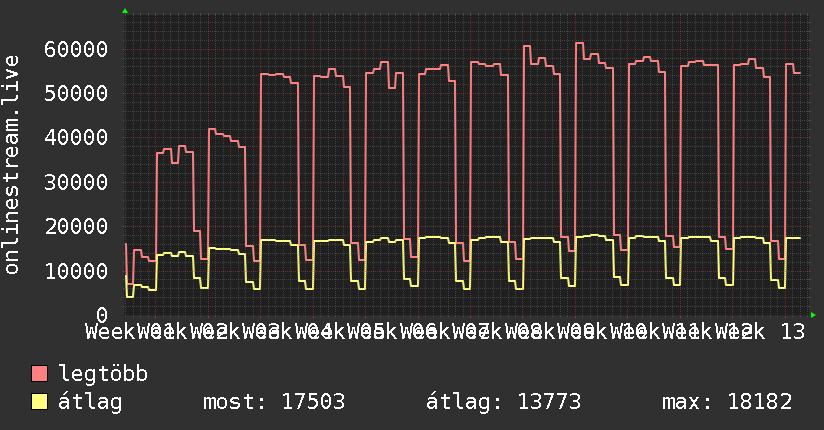Click the 0 y-axis label
The width and height of the screenshot is (824, 430).
click(x=102, y=315)
